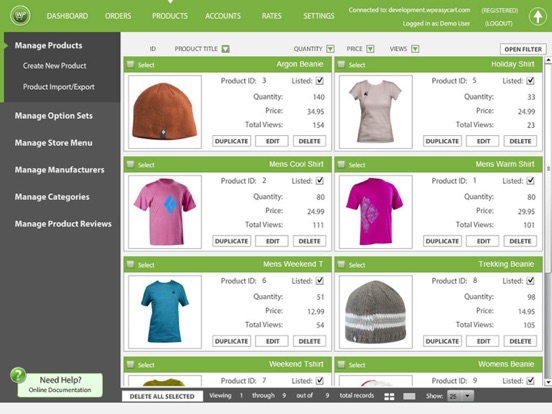Viewport: 552px width, 414px height.
Task: Open the Show records count dropdown
Action: pos(460,396)
